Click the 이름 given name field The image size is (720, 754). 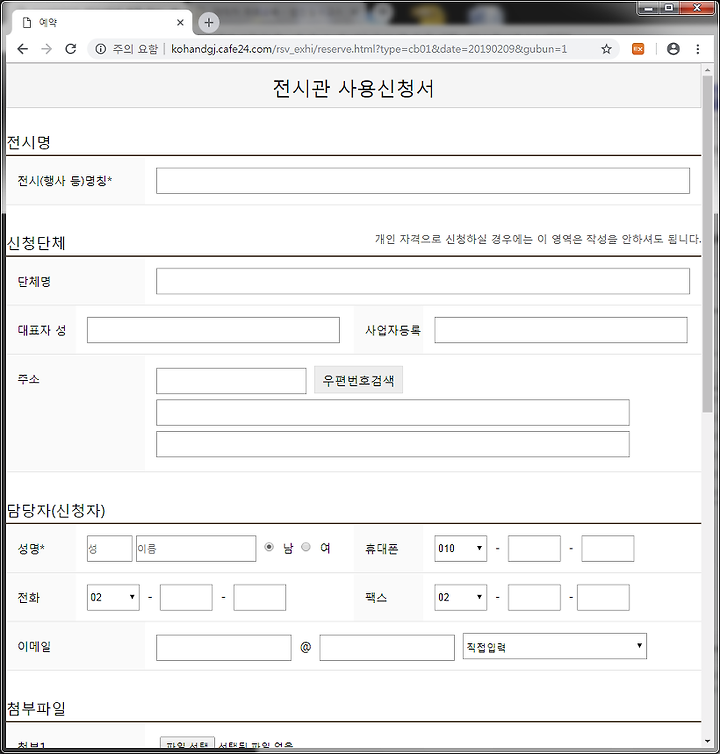coord(196,549)
